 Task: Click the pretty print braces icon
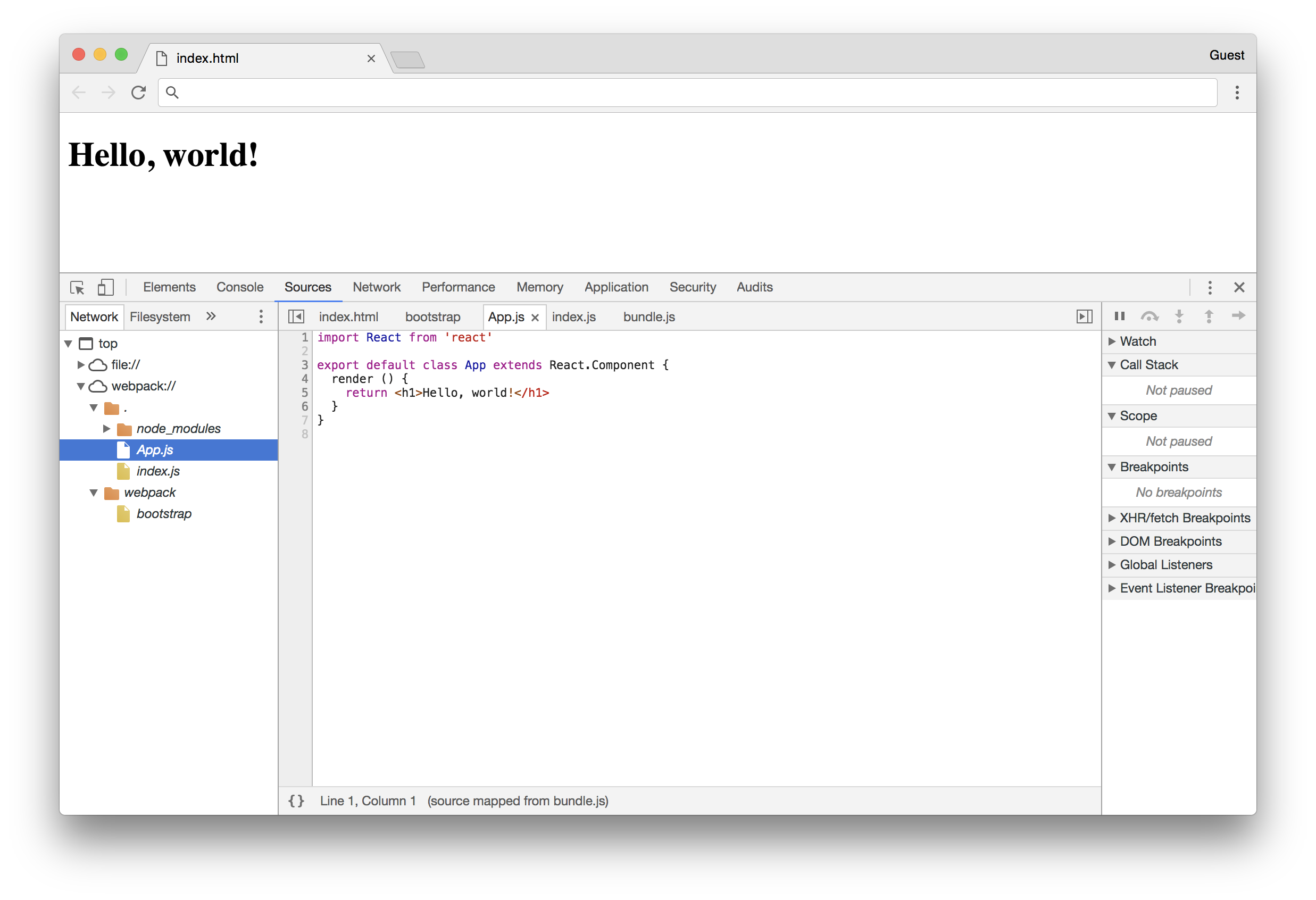coord(296,801)
